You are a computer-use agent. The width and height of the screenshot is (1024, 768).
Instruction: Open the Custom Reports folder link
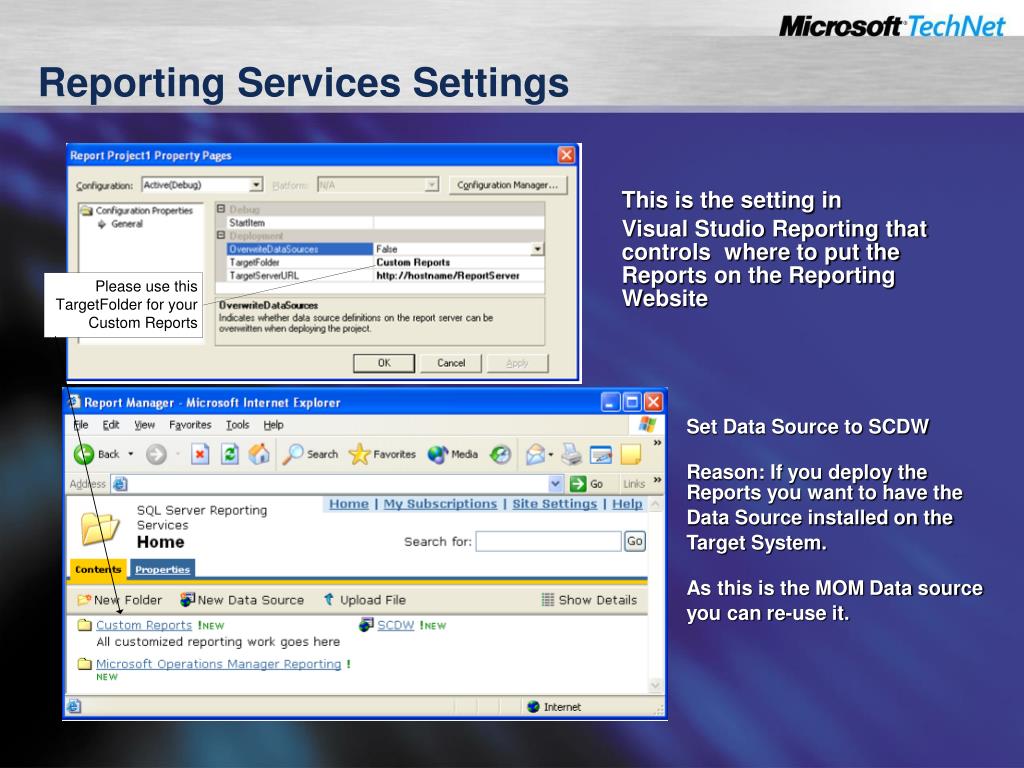pos(144,625)
